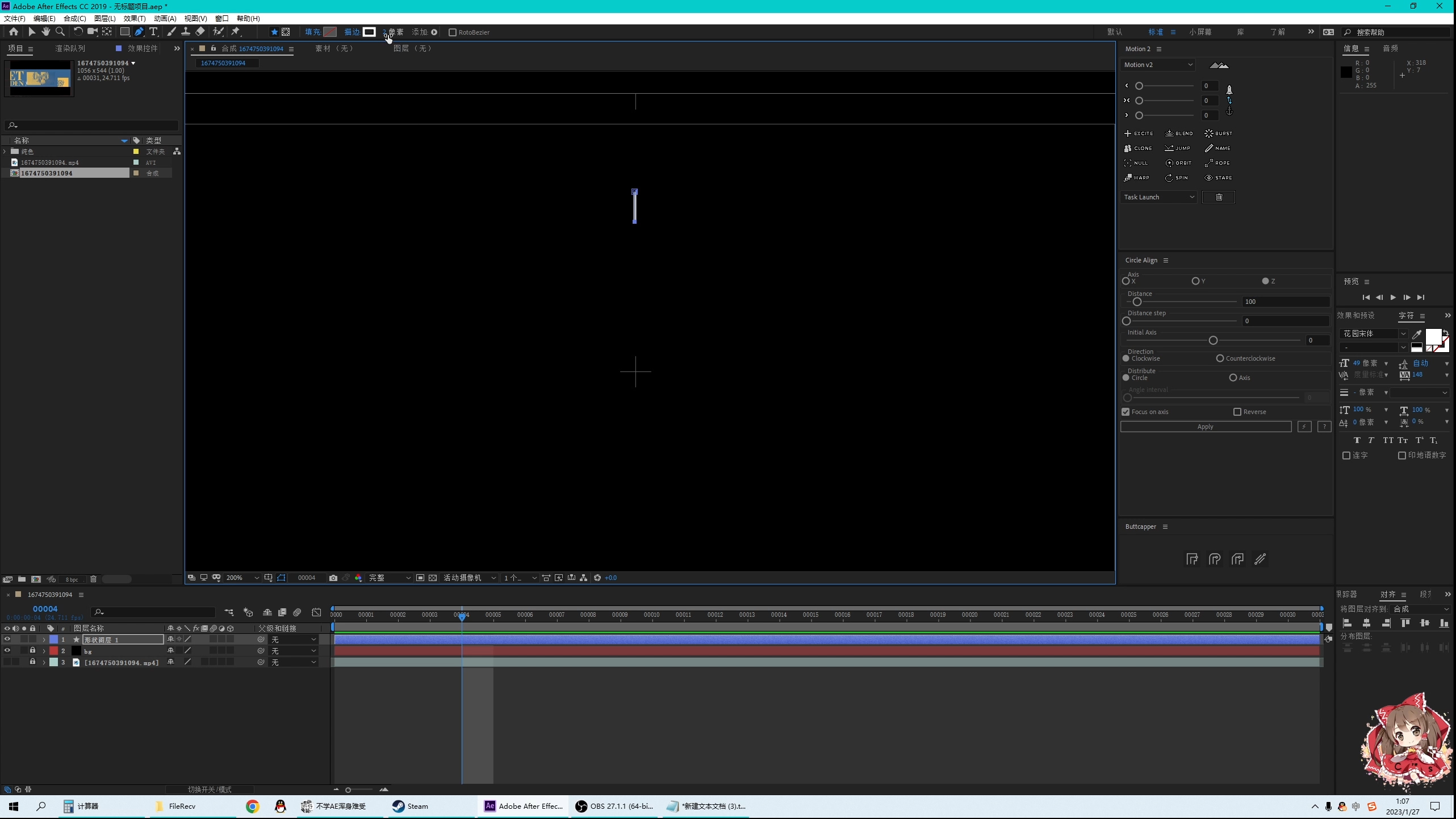Click the fill color swatch in toolbar

pyautogui.click(x=330, y=32)
